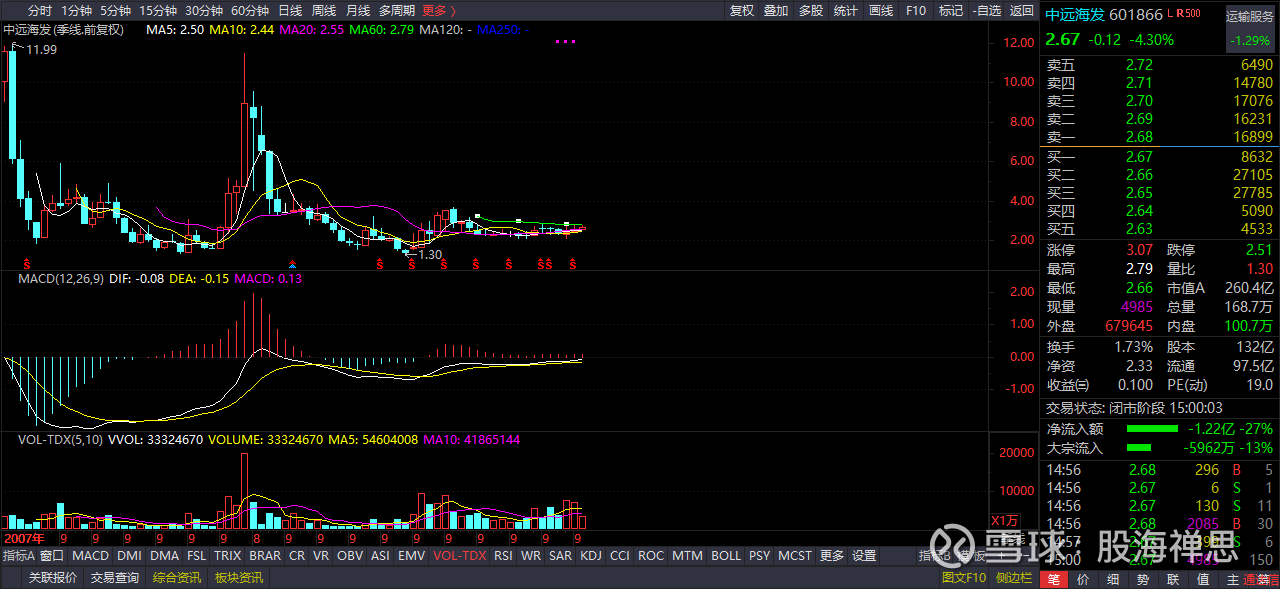Switch chart to 月线 monthly candles
Image resolution: width=1280 pixels, height=589 pixels.
click(x=358, y=10)
